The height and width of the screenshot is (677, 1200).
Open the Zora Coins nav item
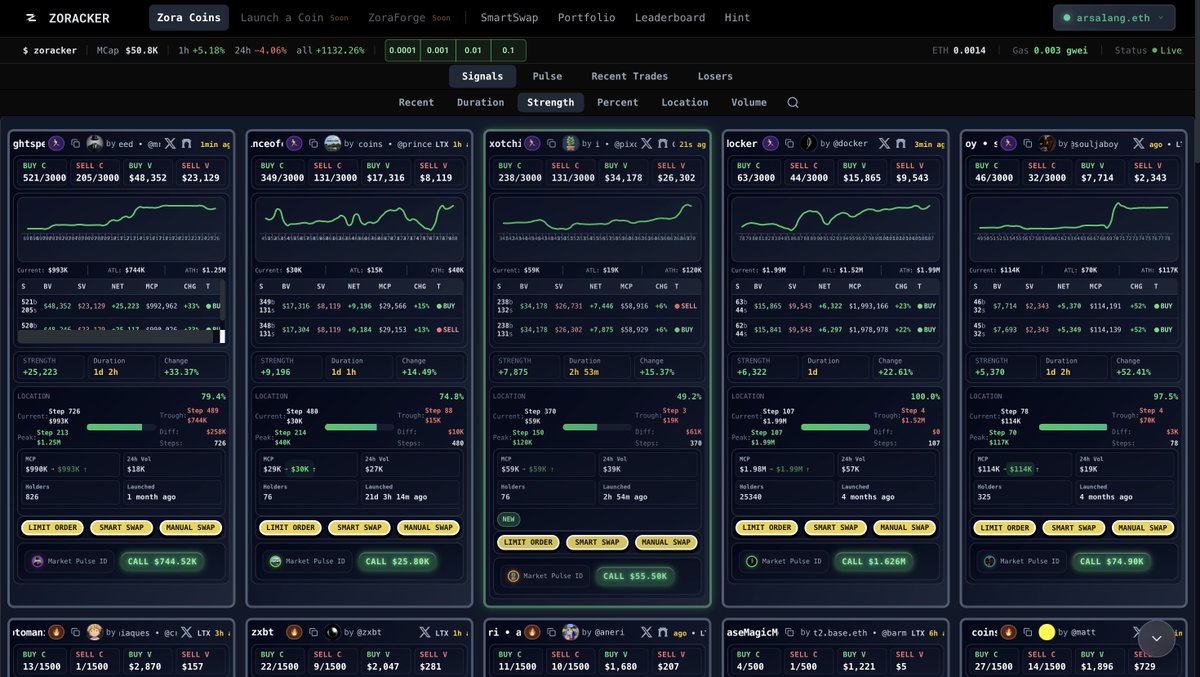189,17
